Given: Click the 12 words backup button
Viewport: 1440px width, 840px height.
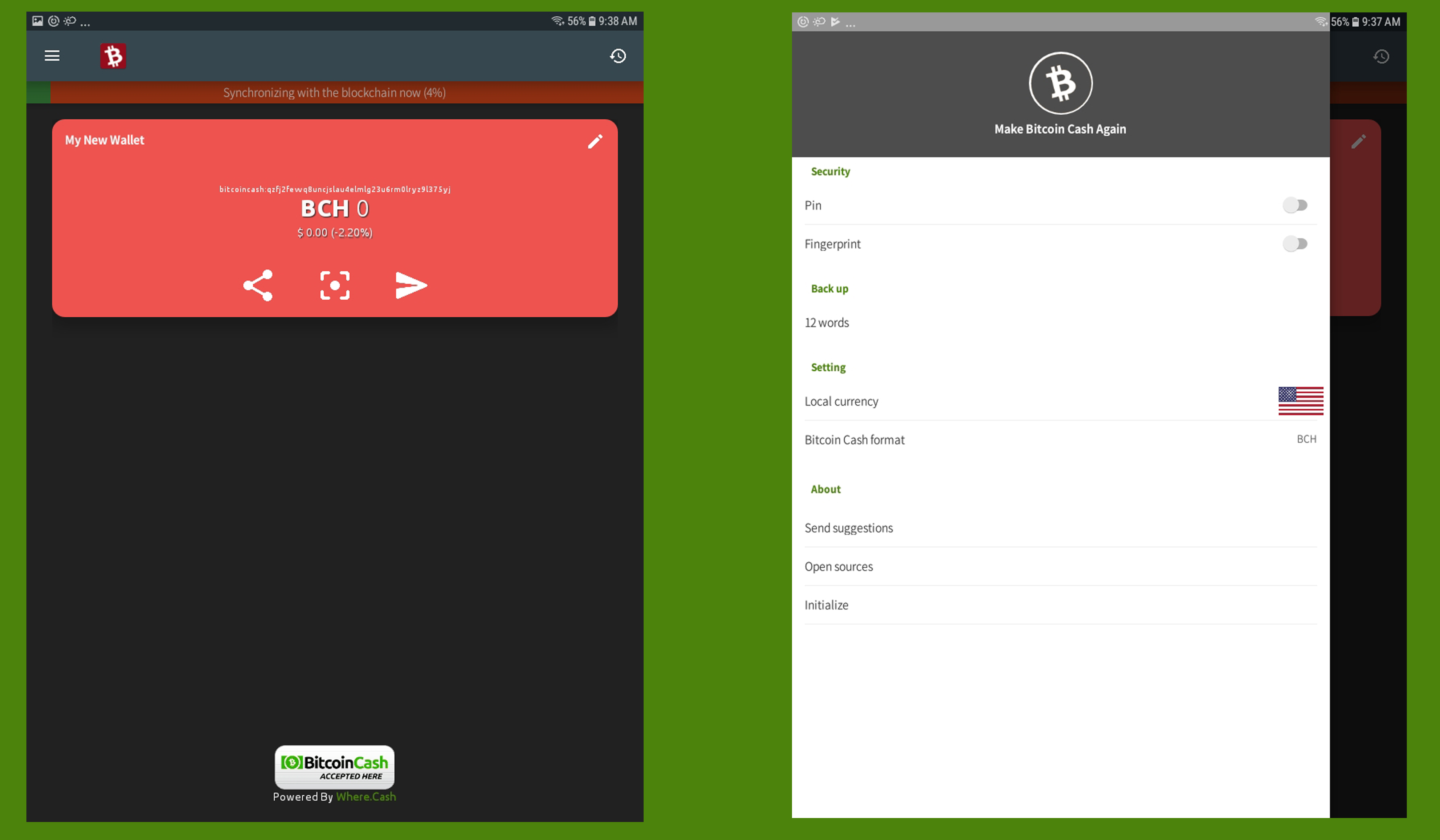Looking at the screenshot, I should click(827, 322).
